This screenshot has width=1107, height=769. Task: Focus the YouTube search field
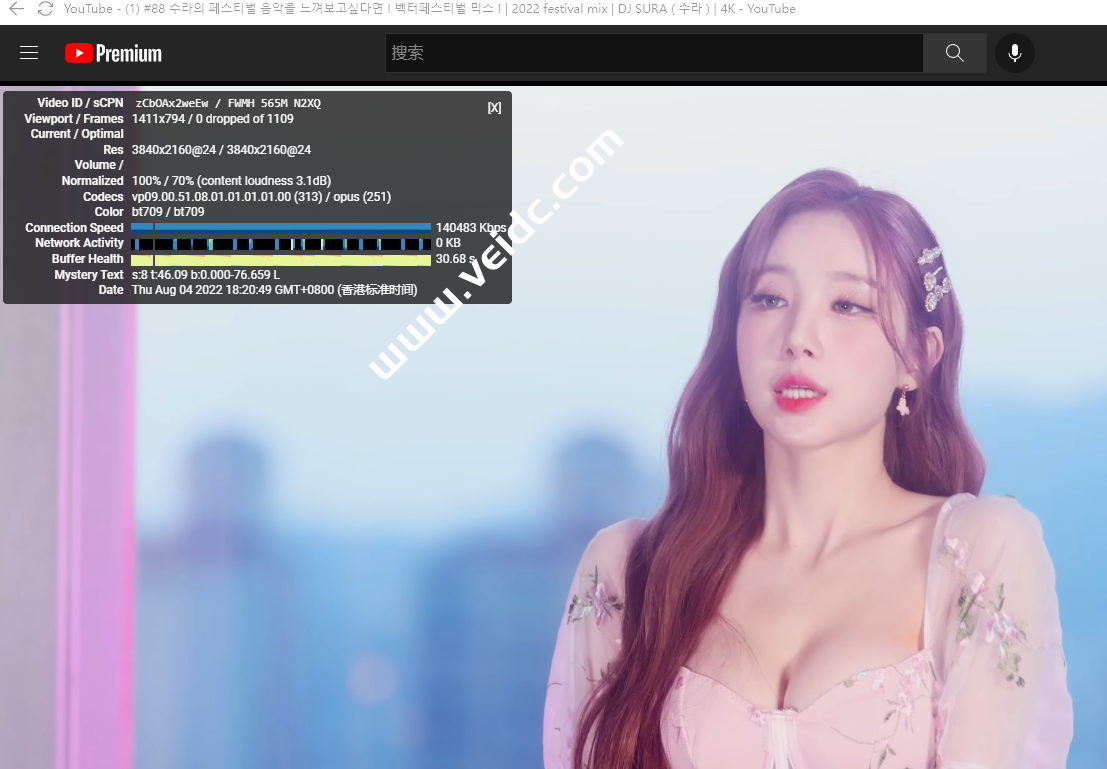click(x=654, y=53)
